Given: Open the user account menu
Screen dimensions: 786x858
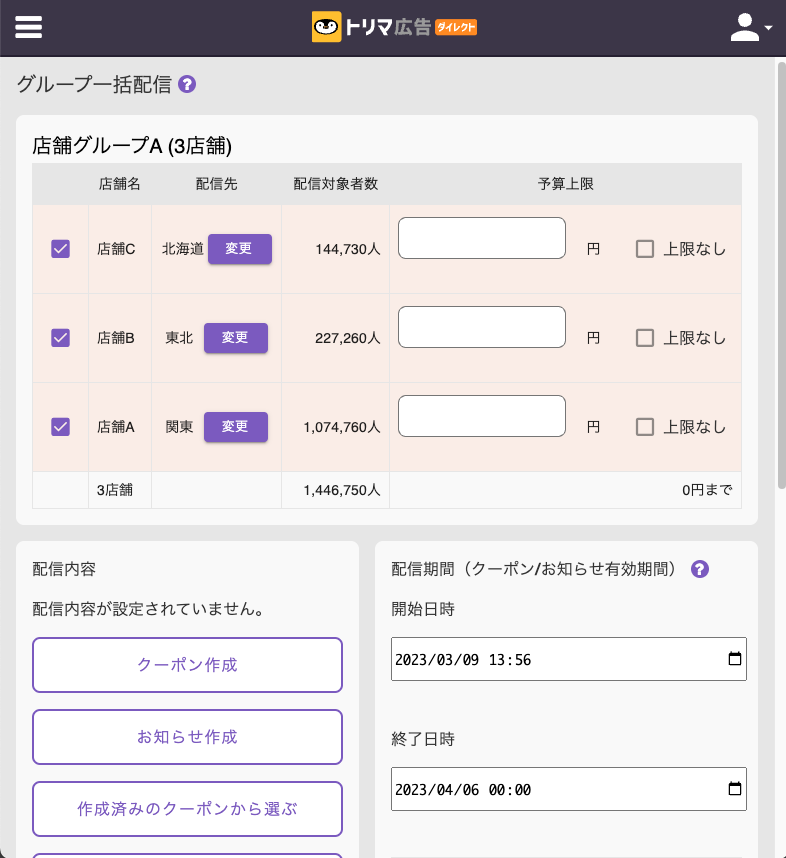Looking at the screenshot, I should click(751, 27).
